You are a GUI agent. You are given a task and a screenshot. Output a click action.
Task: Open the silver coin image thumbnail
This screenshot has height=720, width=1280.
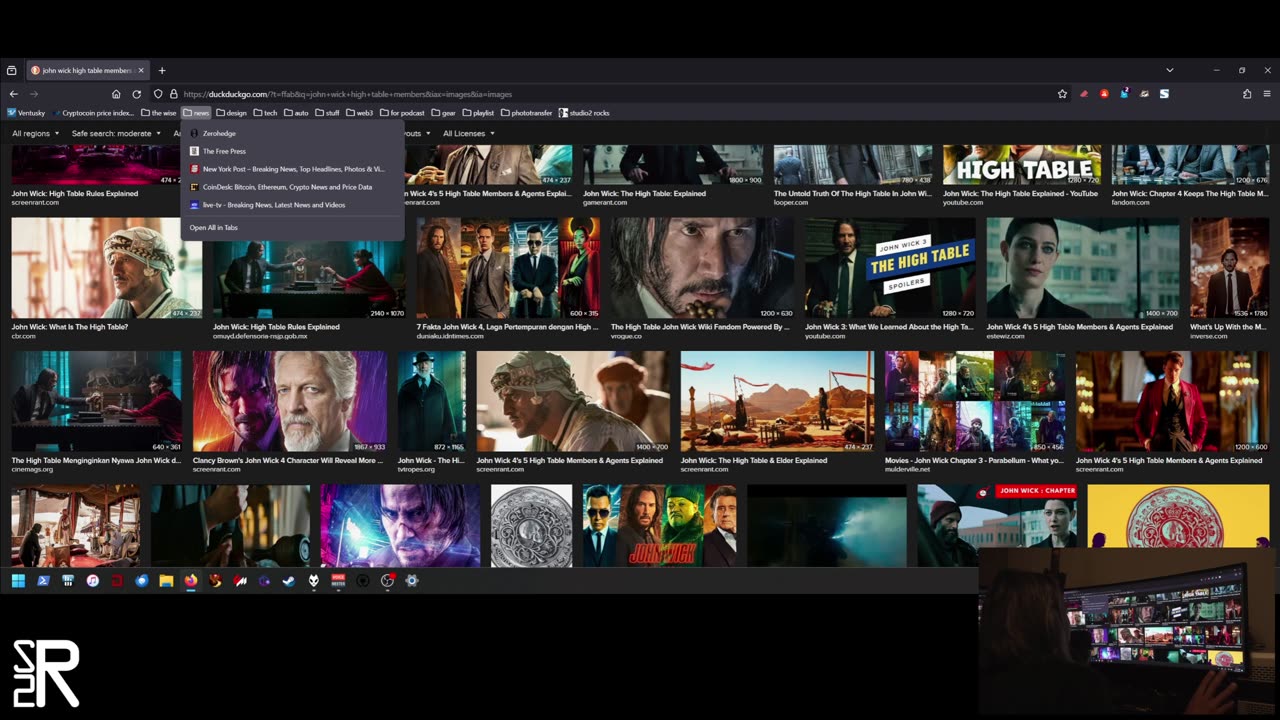531,526
